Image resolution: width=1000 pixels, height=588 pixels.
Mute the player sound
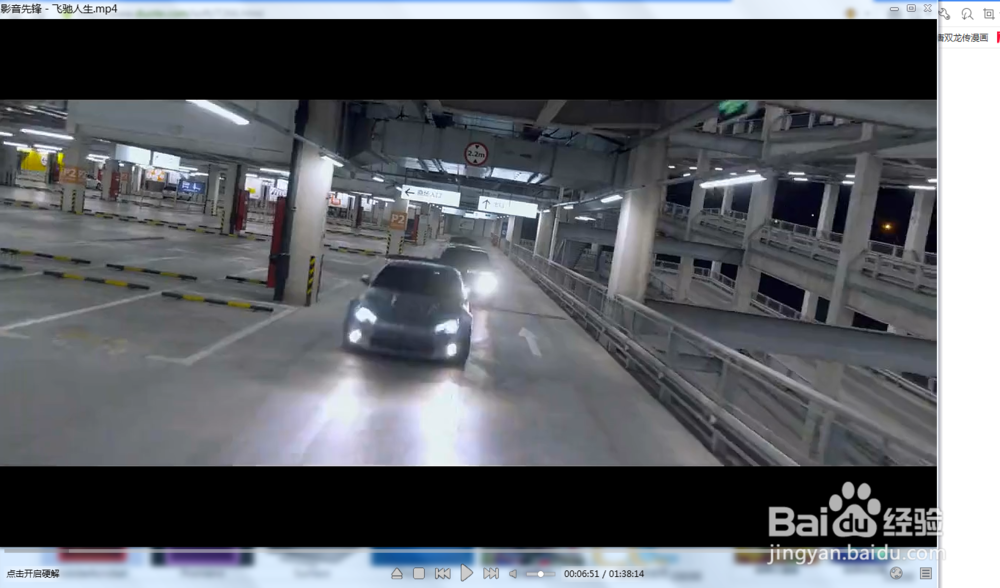[513, 573]
